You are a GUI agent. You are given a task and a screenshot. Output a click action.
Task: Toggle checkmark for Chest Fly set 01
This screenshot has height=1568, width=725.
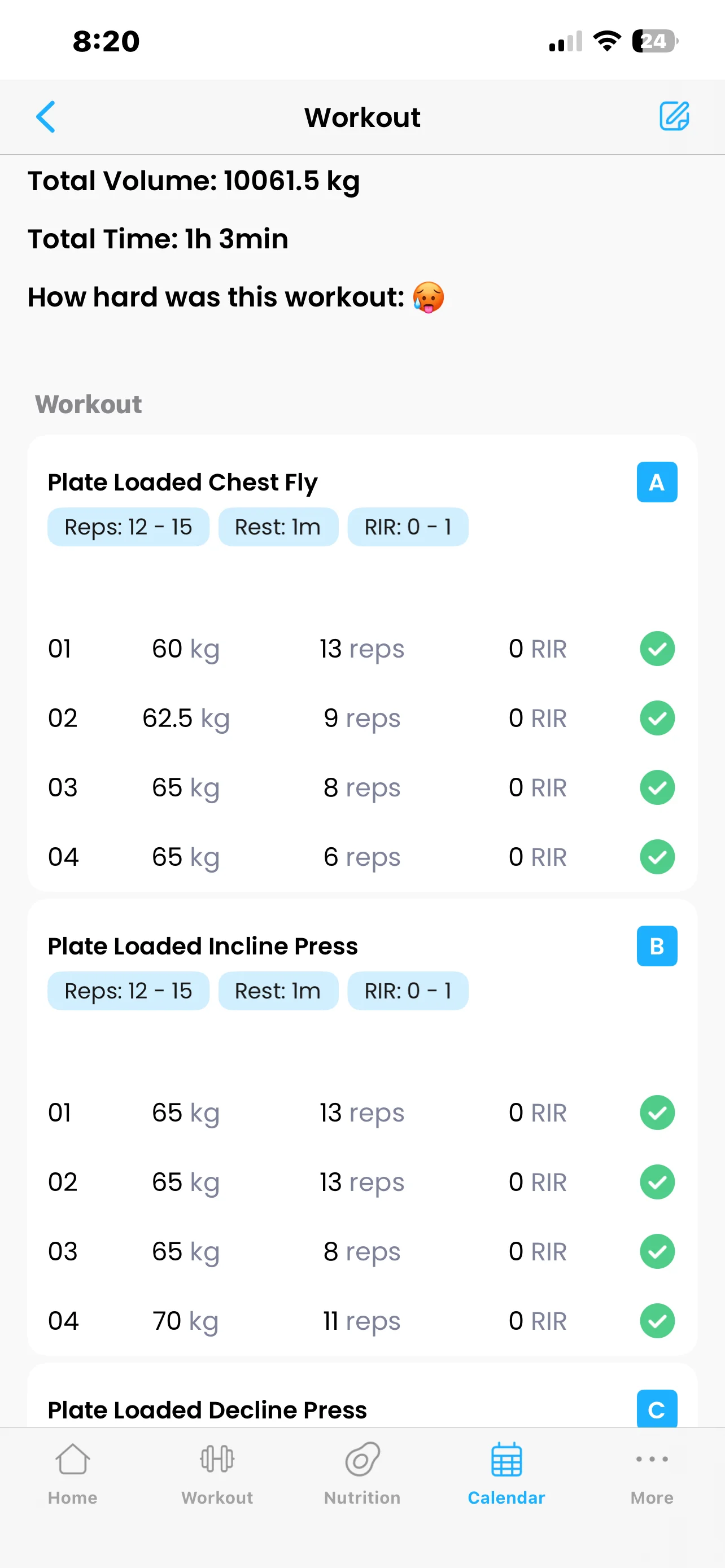tap(657, 649)
